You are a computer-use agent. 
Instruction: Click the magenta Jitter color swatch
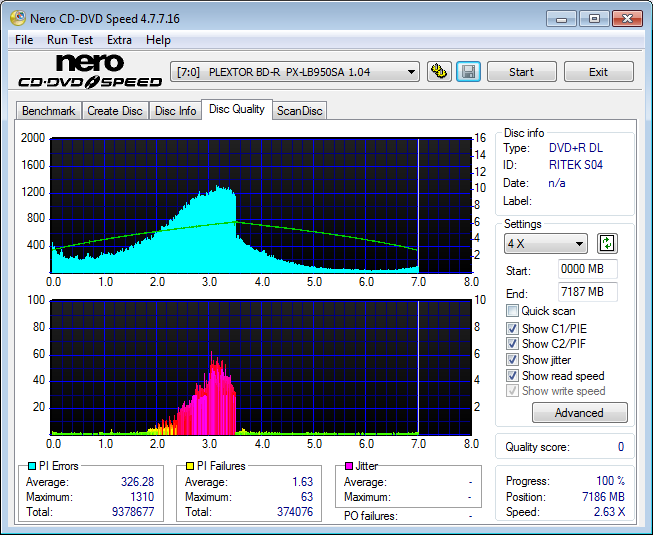(349, 466)
